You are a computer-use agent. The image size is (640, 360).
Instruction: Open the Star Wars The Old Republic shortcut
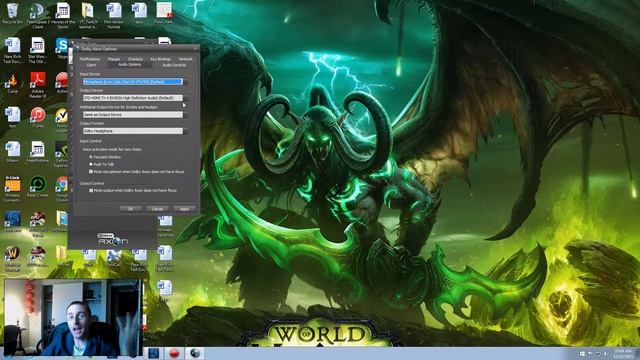tap(38, 50)
